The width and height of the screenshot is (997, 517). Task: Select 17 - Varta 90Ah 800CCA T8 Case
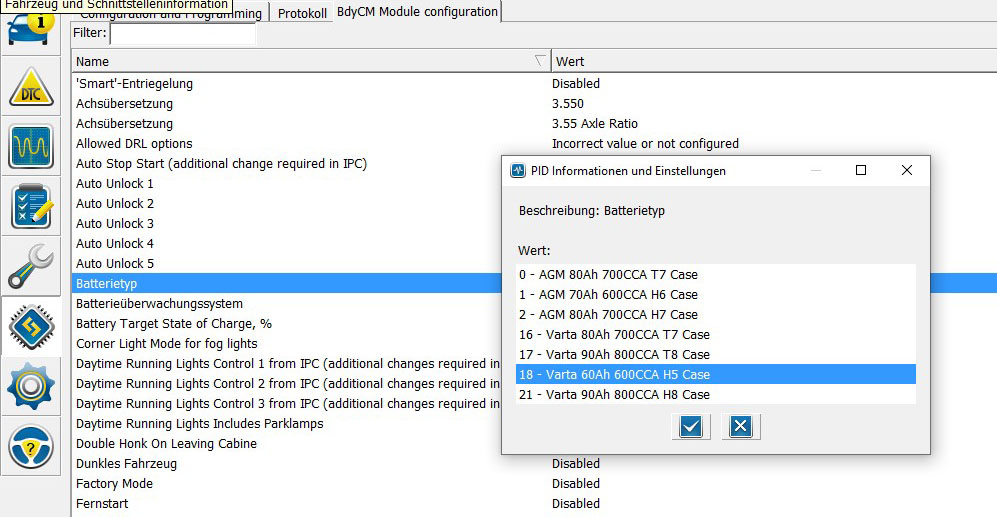[x=715, y=354]
